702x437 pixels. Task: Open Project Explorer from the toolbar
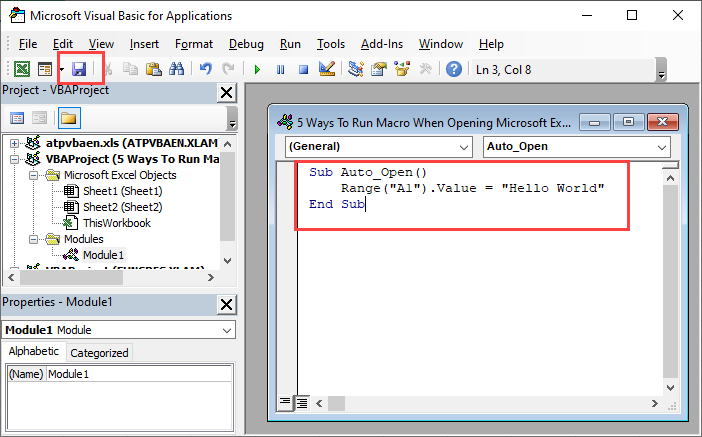tap(356, 69)
